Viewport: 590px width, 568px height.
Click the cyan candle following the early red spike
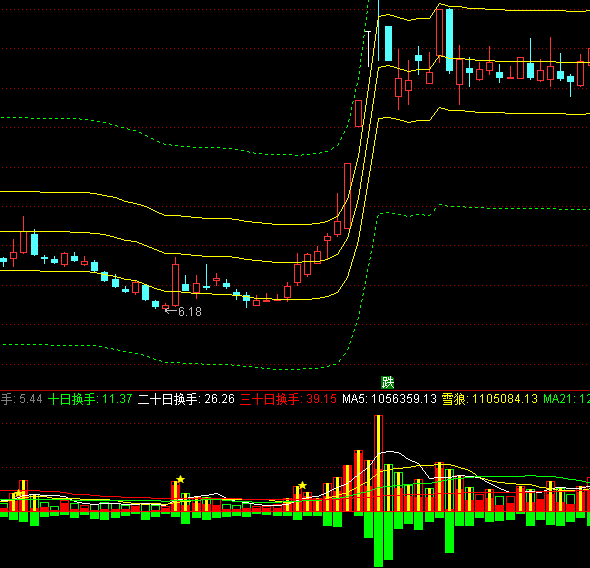(34, 244)
